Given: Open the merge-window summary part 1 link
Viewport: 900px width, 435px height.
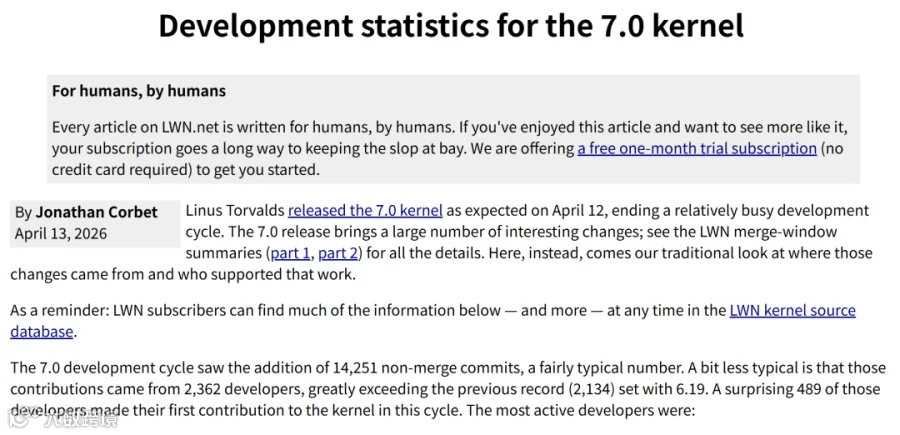Looking at the screenshot, I should point(290,253).
